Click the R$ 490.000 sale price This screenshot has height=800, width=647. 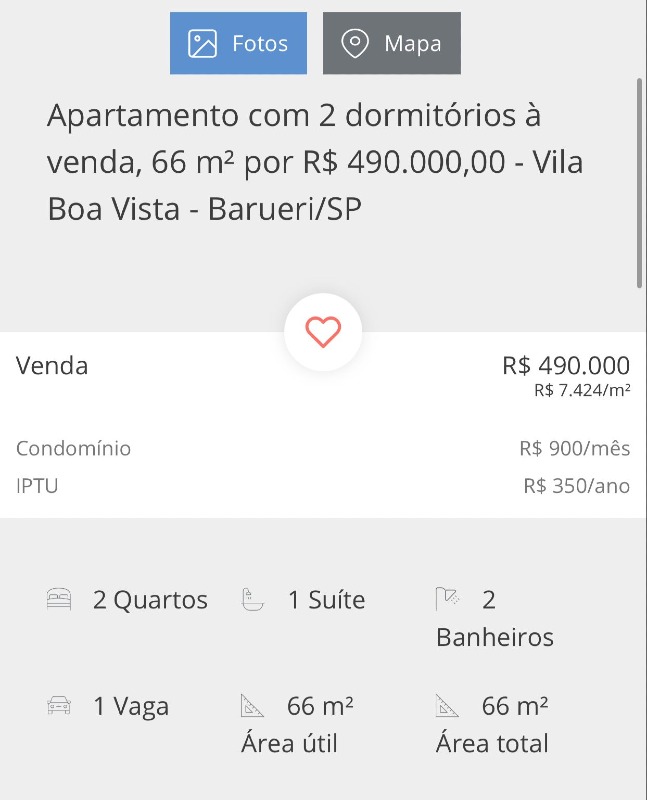pos(566,365)
